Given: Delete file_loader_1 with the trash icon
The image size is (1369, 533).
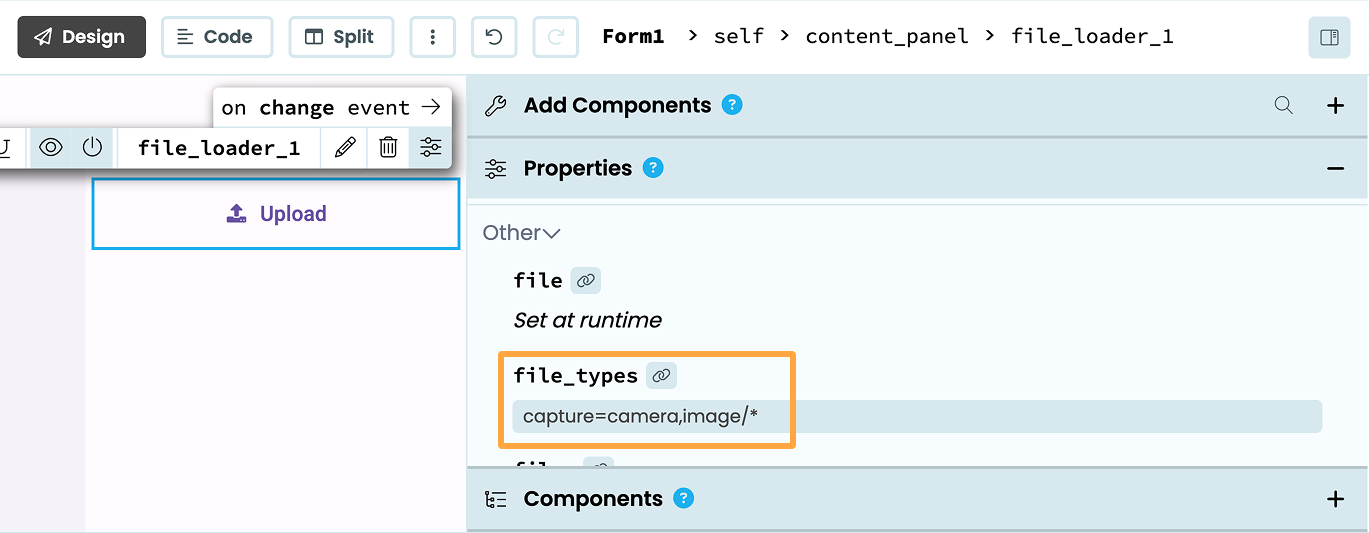Looking at the screenshot, I should (x=388, y=148).
